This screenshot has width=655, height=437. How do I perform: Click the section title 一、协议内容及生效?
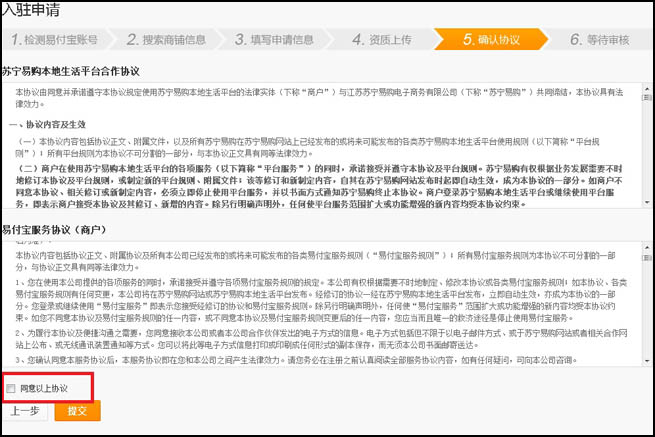[x=48, y=124]
